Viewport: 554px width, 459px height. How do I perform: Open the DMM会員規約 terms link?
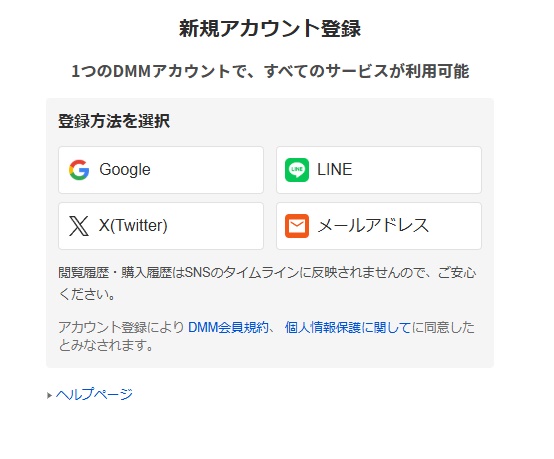click(228, 328)
